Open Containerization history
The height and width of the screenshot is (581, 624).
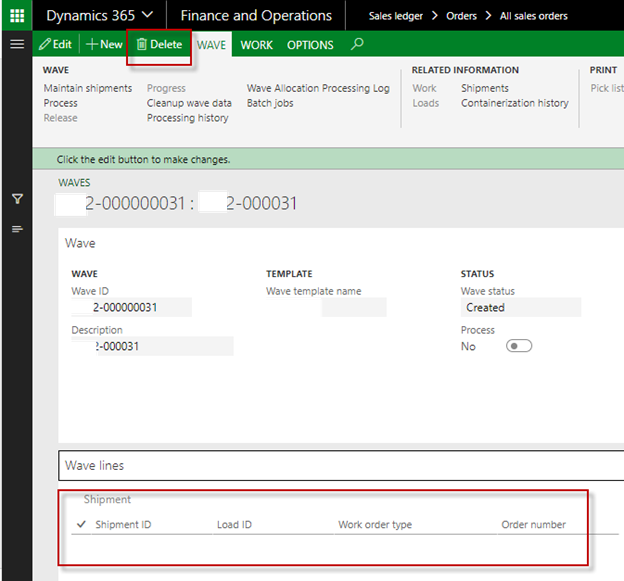tap(515, 103)
